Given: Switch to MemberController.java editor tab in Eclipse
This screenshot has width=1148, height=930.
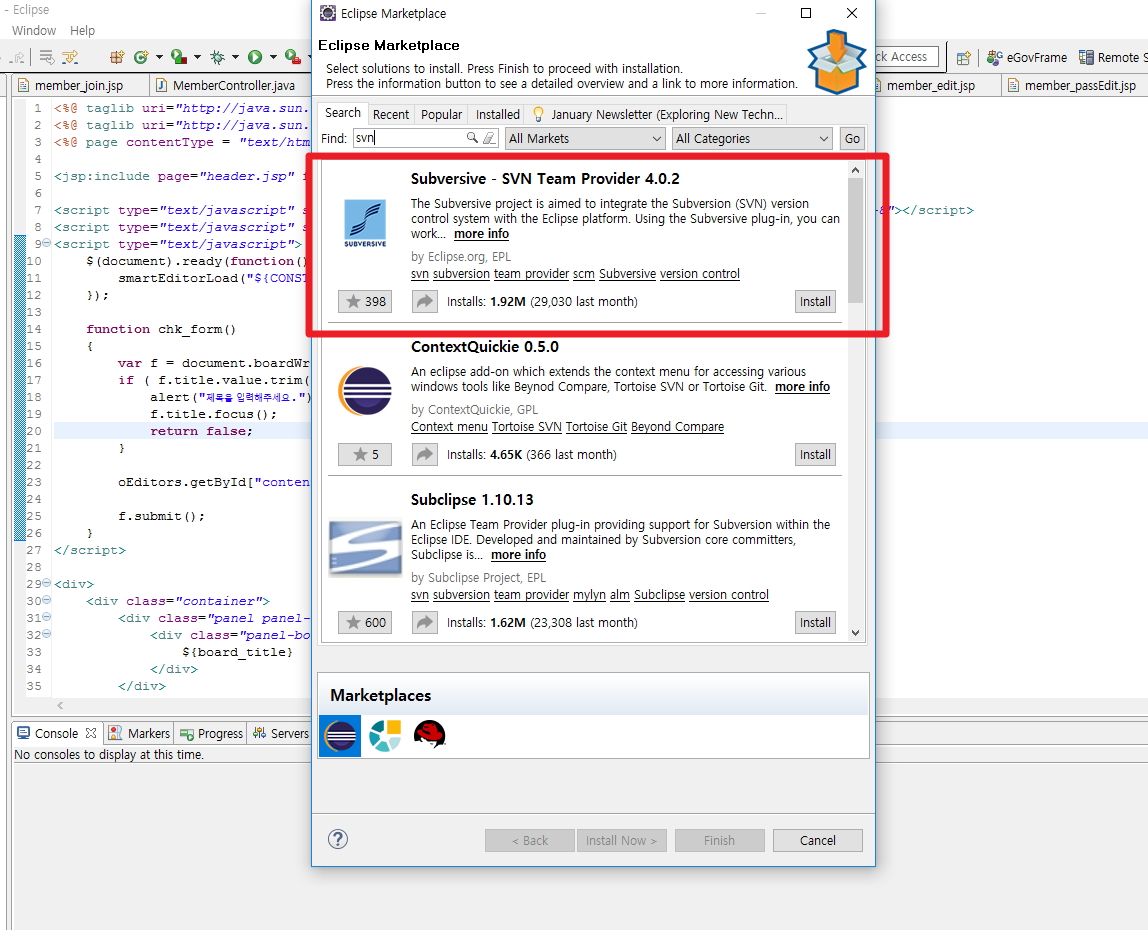Looking at the screenshot, I should tap(227, 86).
